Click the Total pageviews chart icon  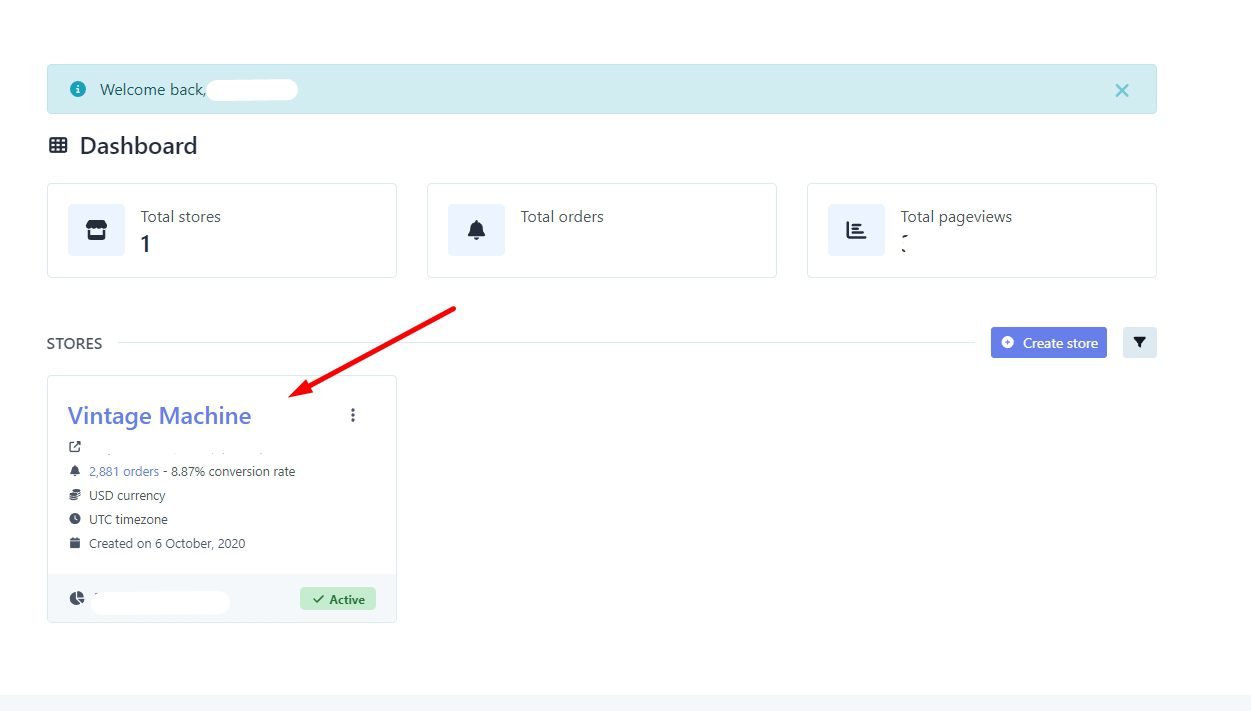(x=856, y=230)
